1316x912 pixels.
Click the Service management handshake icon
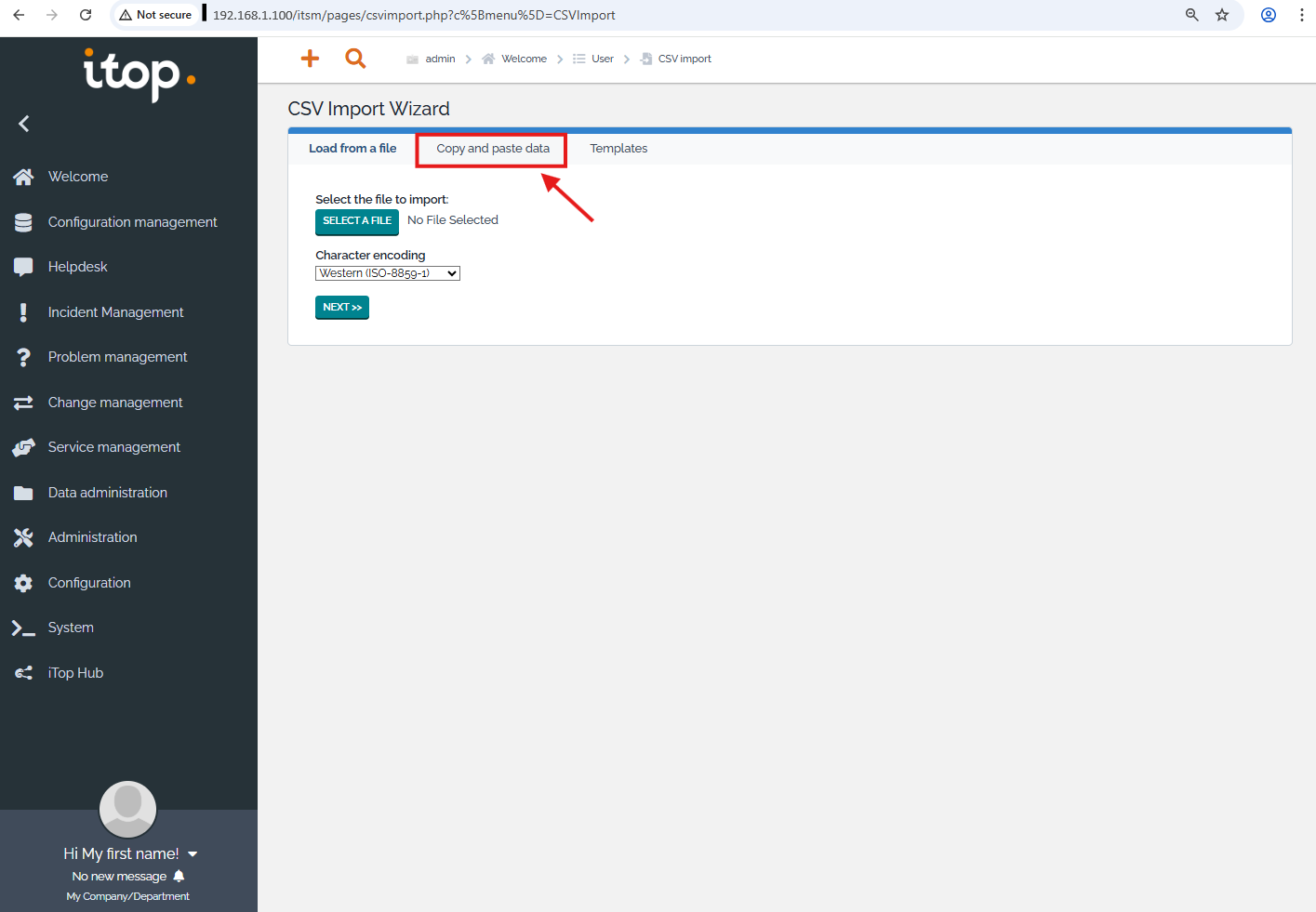click(x=23, y=447)
